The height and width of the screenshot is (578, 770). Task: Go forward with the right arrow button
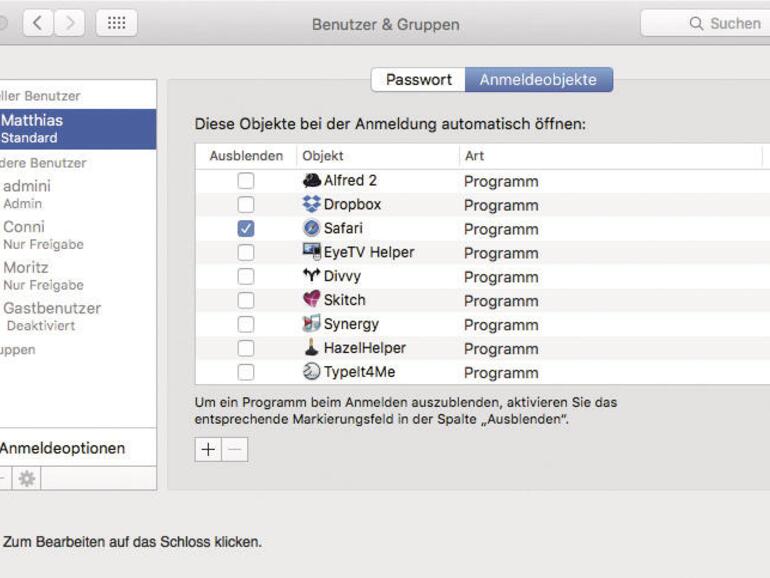(x=69, y=23)
